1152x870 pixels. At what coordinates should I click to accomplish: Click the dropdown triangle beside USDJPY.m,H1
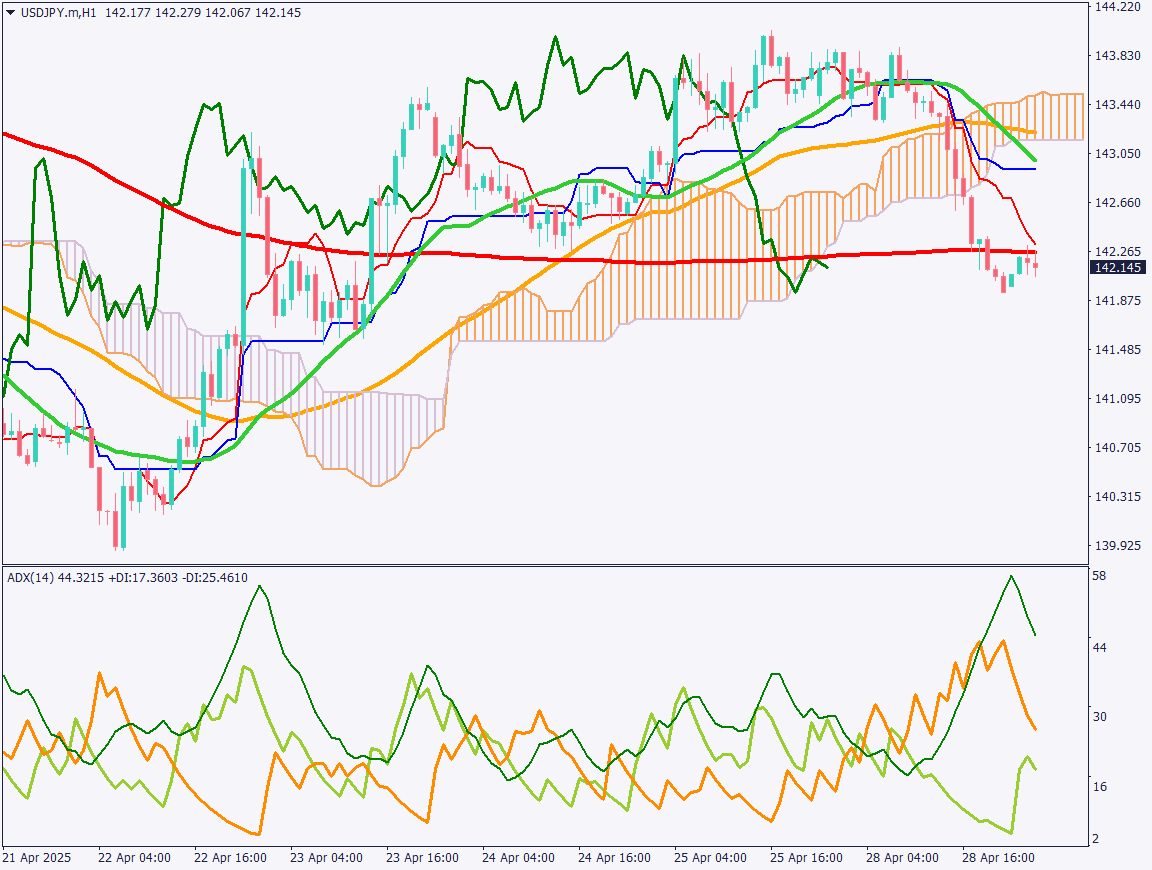point(10,12)
